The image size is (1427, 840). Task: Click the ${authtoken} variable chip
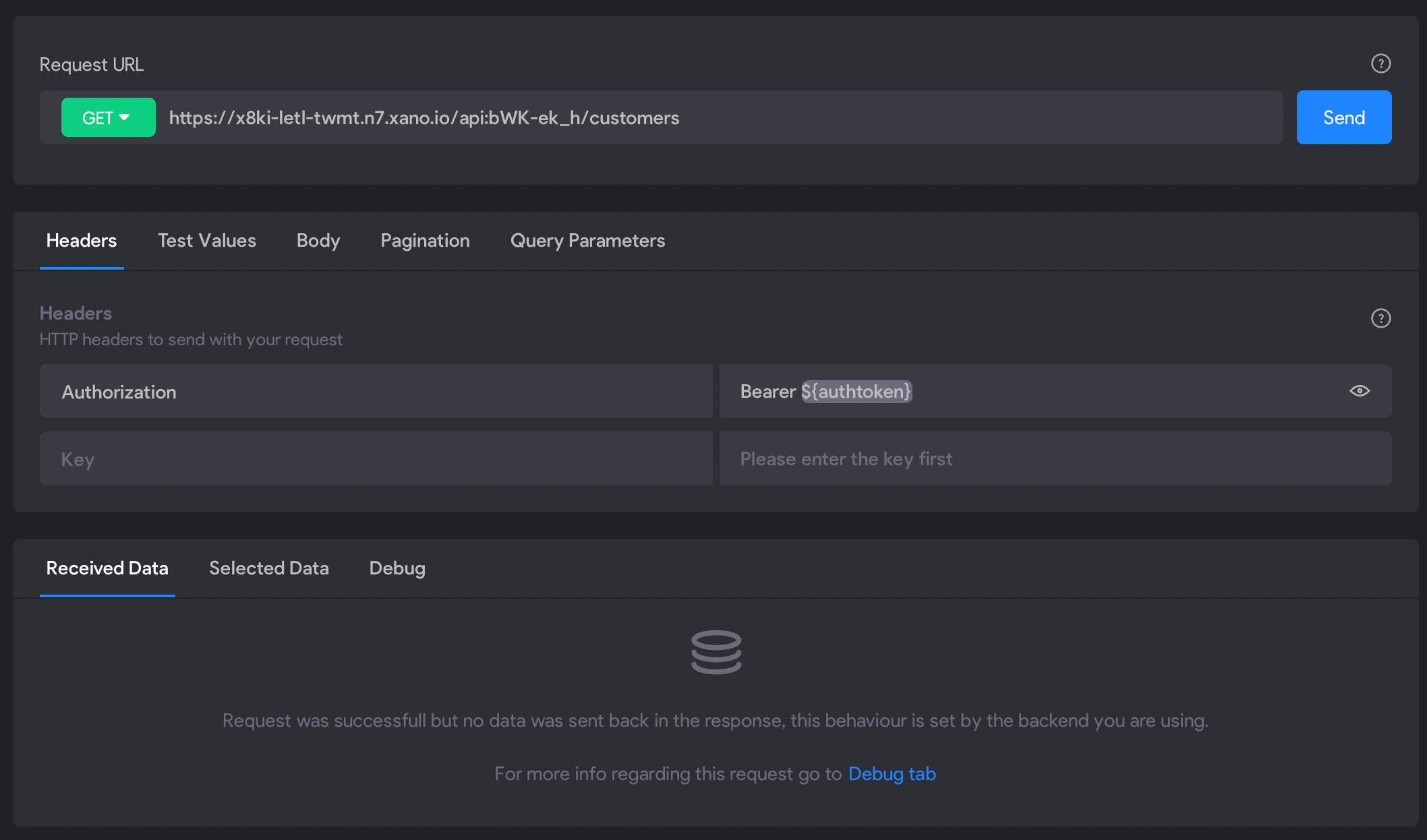pyautogui.click(x=856, y=391)
